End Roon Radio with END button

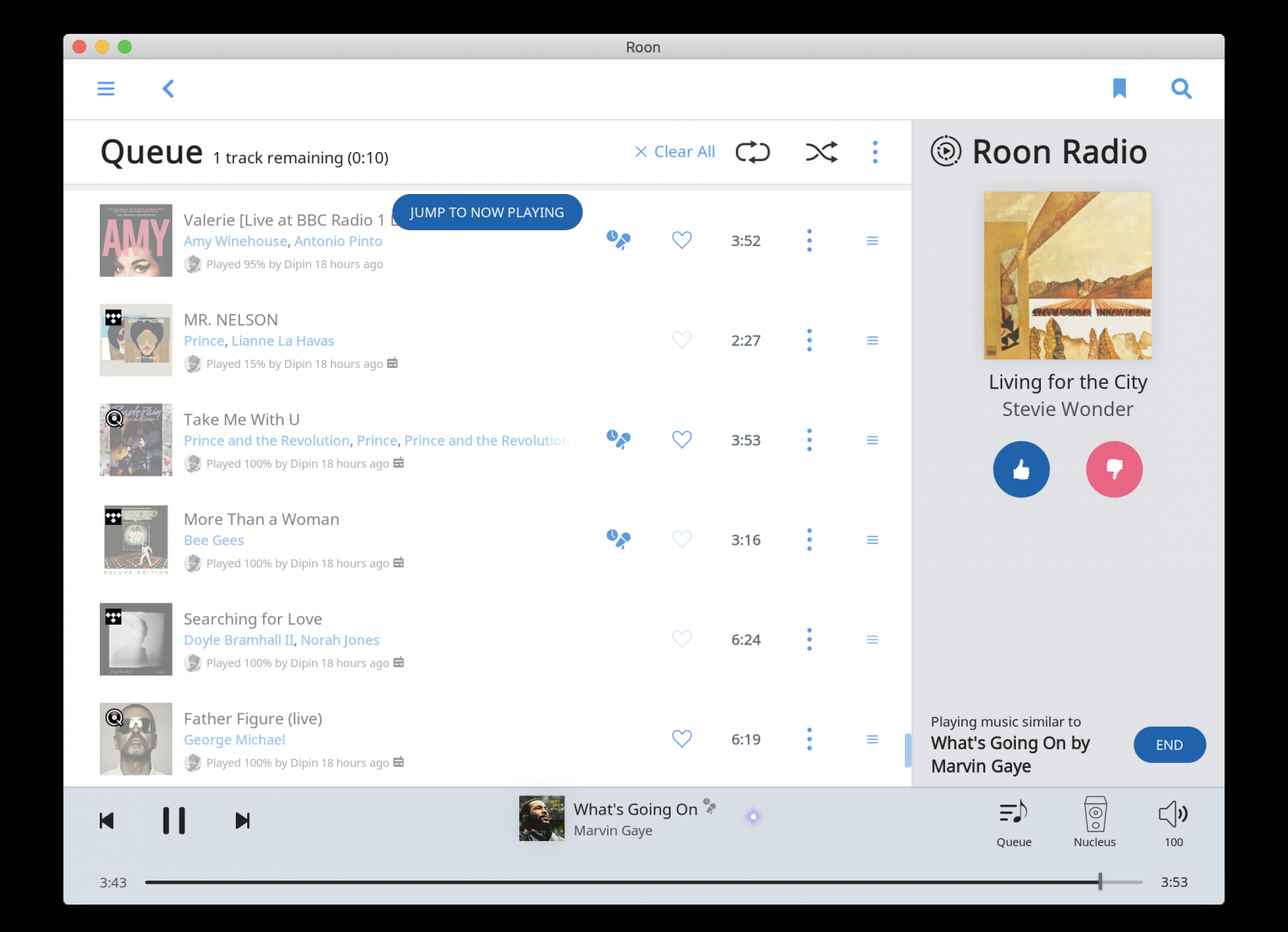(1169, 745)
